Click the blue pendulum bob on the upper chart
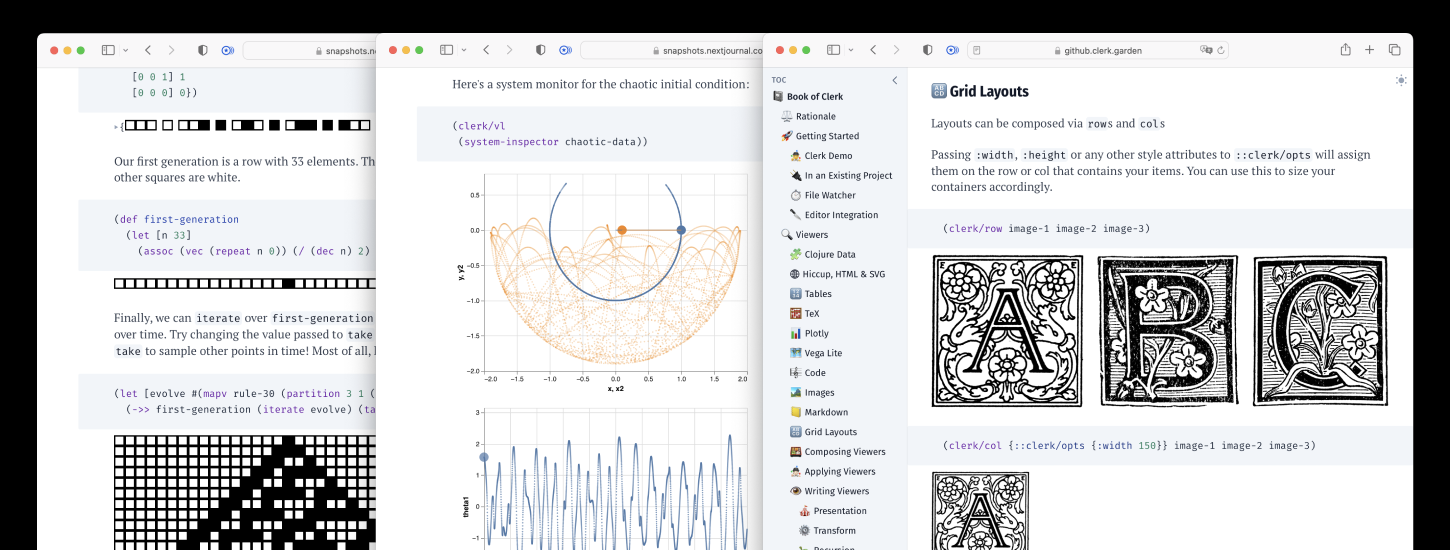Image resolution: width=1450 pixels, height=550 pixels. pyautogui.click(x=681, y=230)
